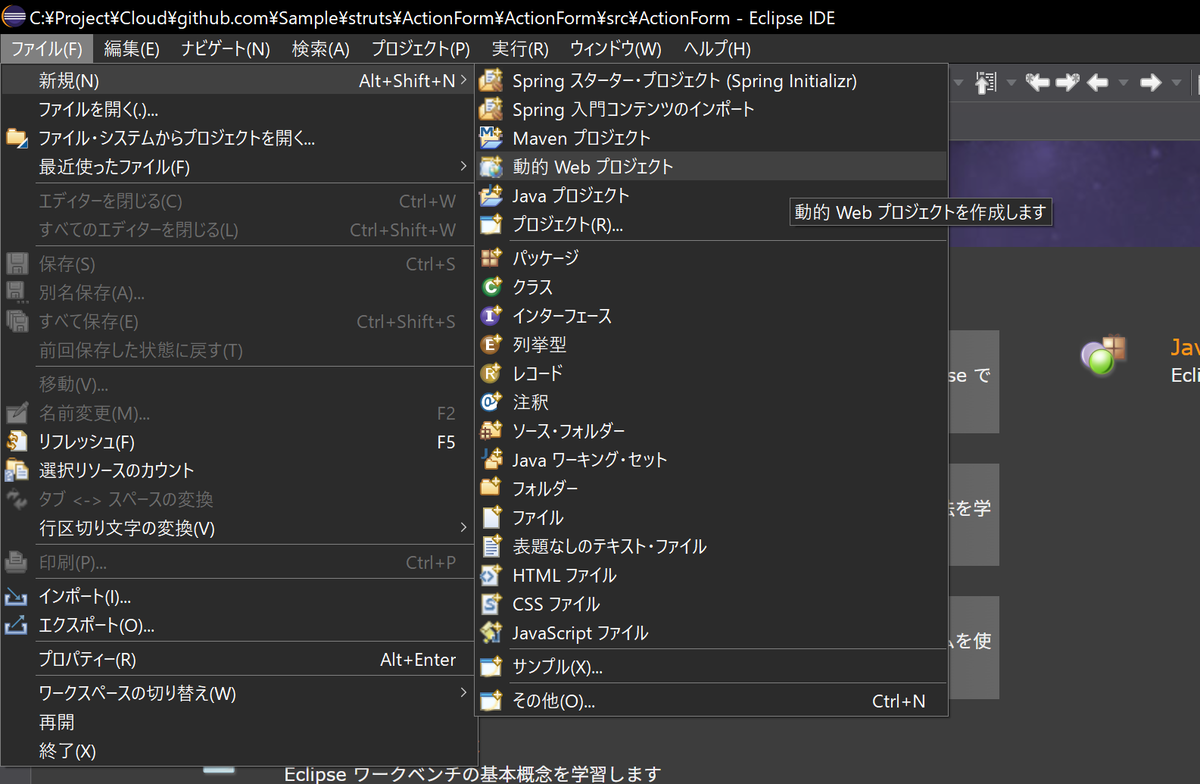Expand the 新規(N) submenu entry

(x=238, y=80)
